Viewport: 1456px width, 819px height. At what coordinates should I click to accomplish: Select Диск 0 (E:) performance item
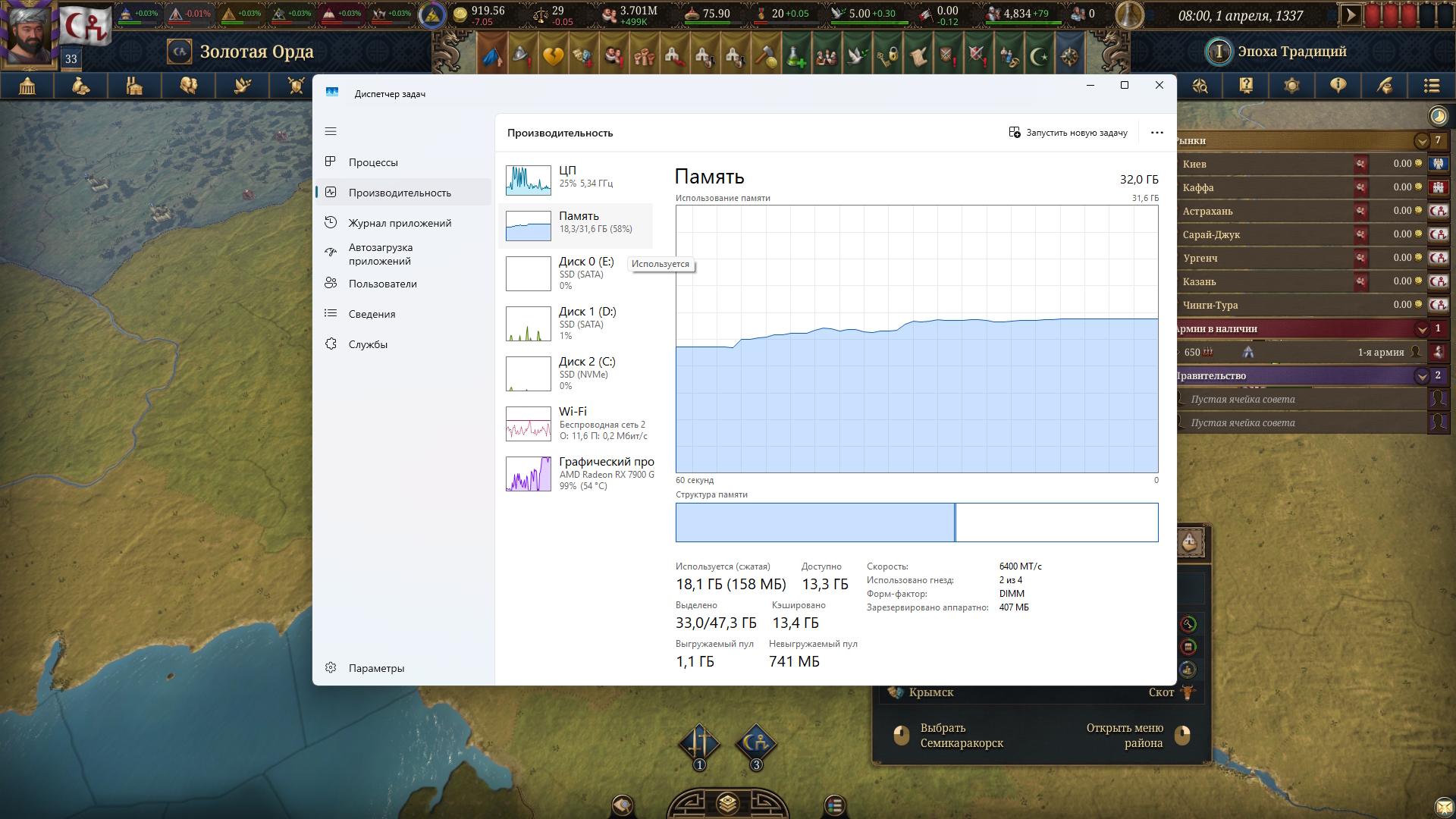pyautogui.click(x=576, y=273)
